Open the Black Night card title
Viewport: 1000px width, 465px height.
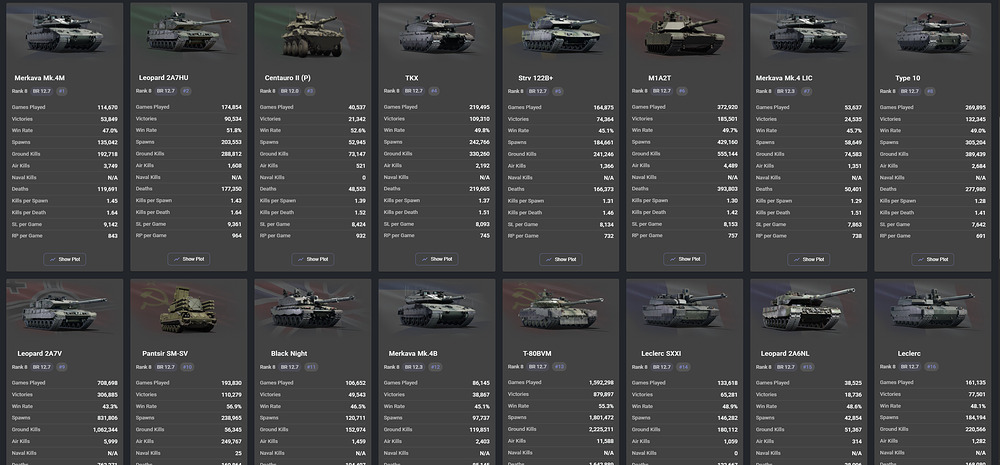[x=289, y=353]
